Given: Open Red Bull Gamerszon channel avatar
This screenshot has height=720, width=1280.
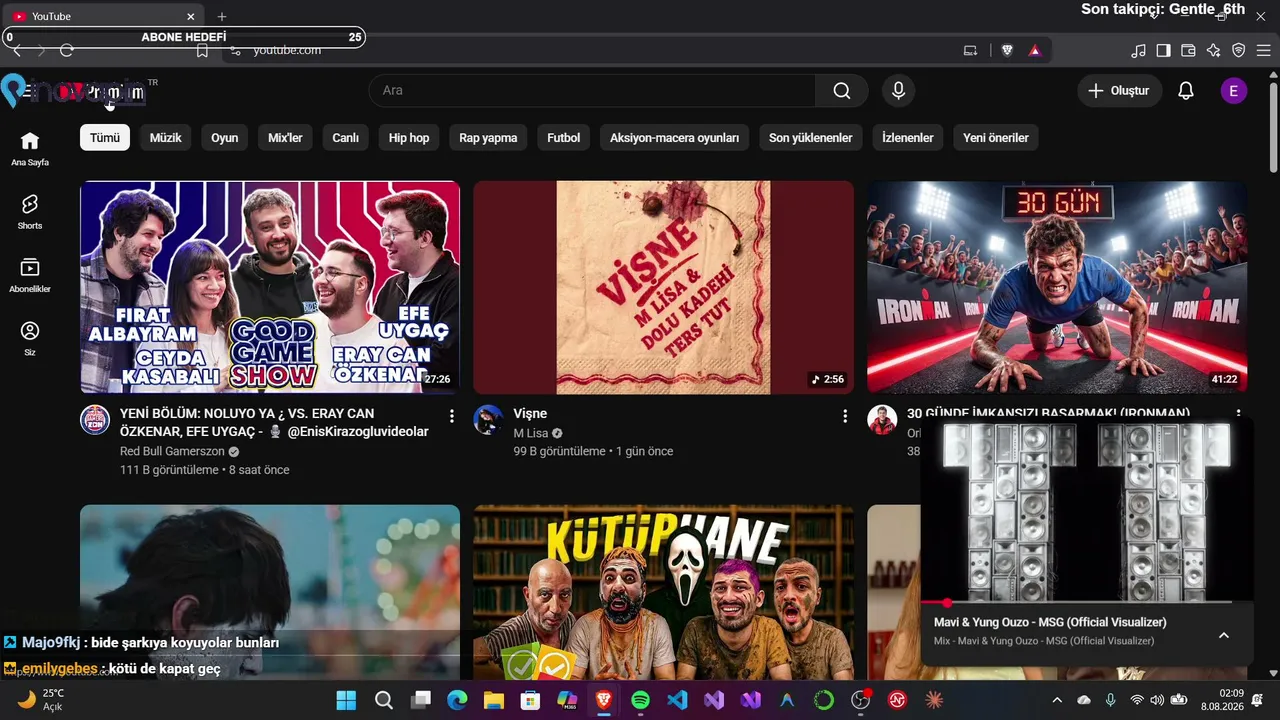Looking at the screenshot, I should click(95, 420).
